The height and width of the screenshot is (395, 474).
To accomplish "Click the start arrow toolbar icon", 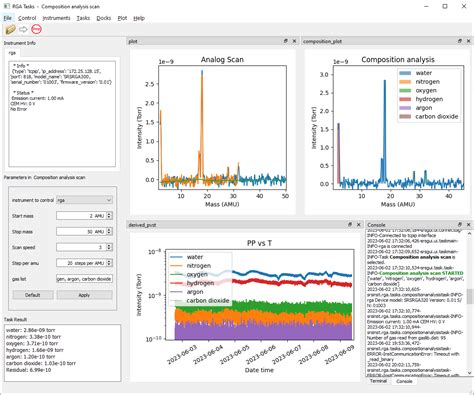I will (23, 29).
